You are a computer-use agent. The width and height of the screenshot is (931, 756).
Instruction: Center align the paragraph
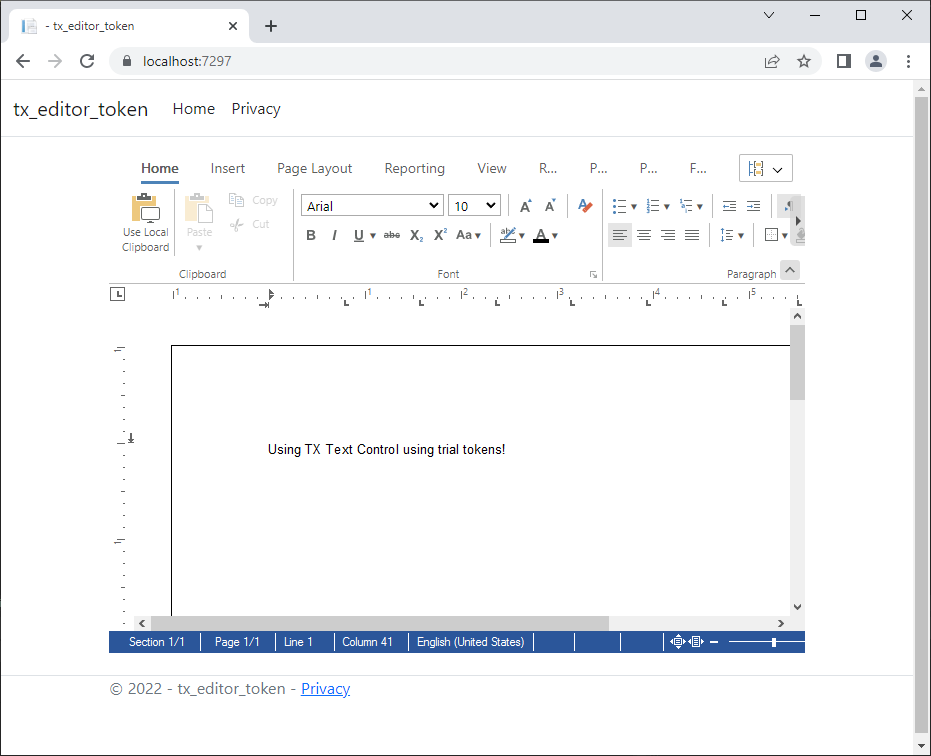tap(644, 235)
